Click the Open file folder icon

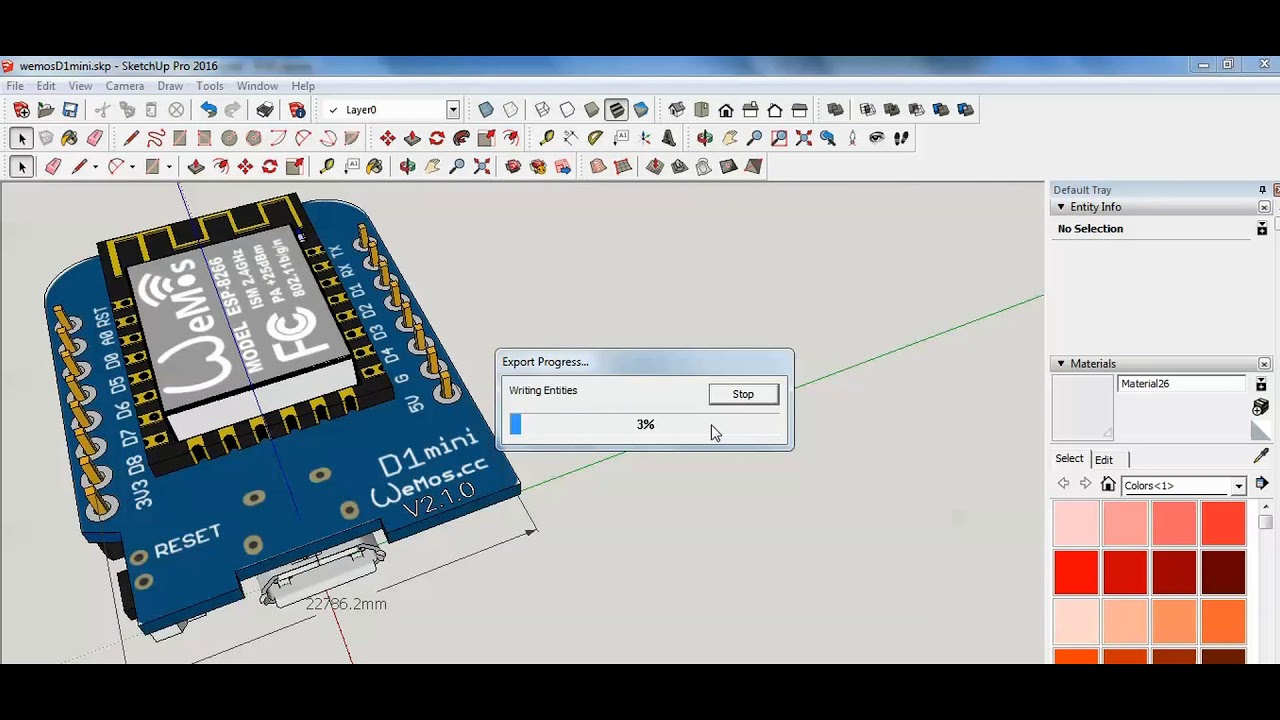pyautogui.click(x=46, y=110)
